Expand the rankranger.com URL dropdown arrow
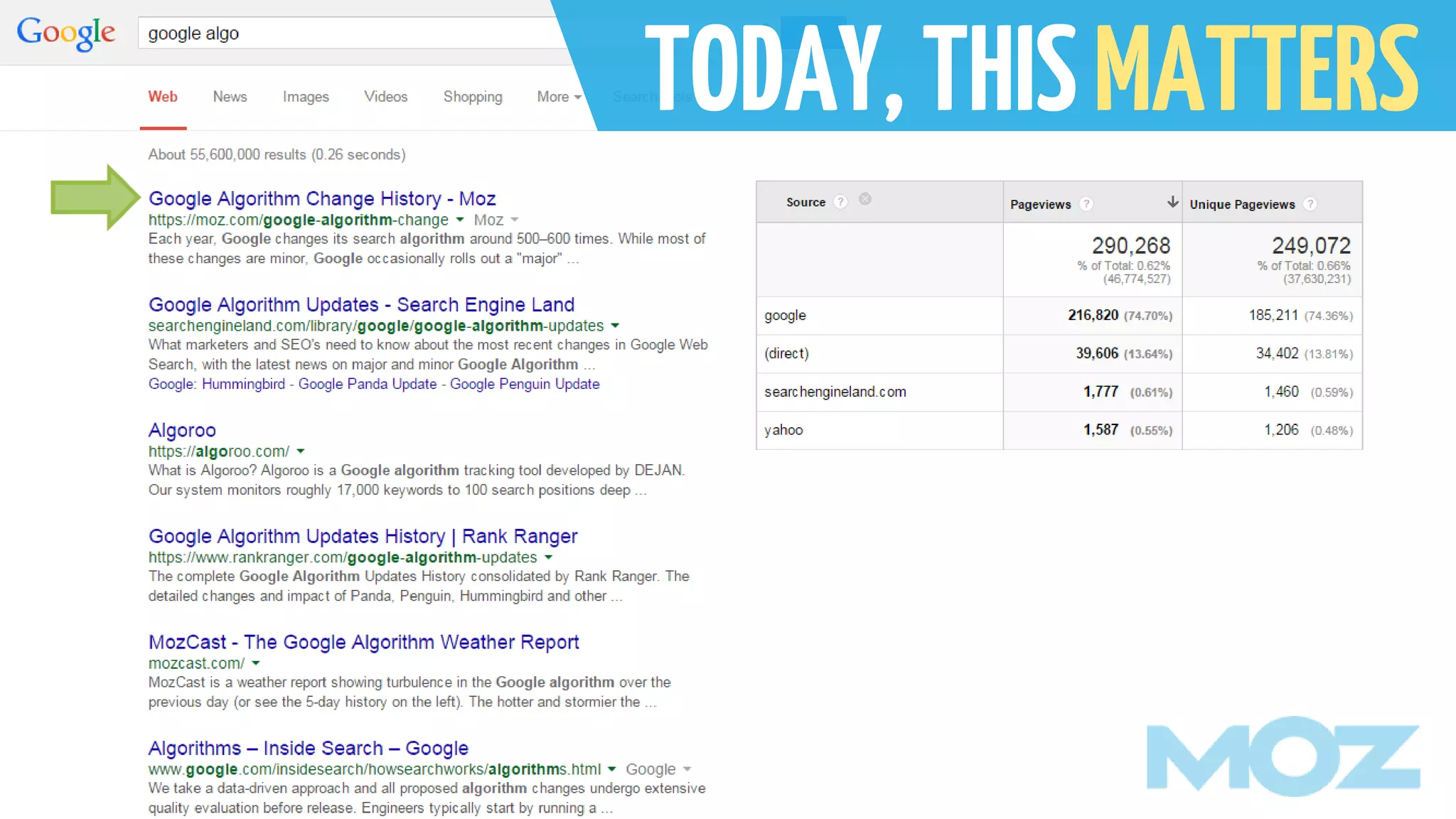Screen dimensions: 1456x819 548,557
